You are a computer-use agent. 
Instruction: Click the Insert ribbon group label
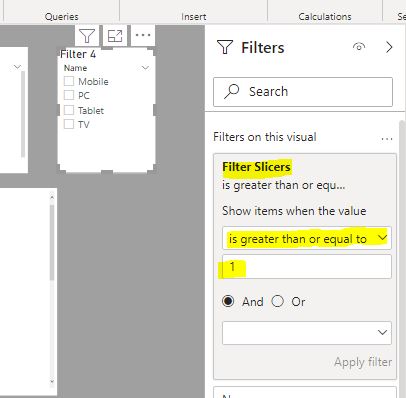click(x=194, y=17)
